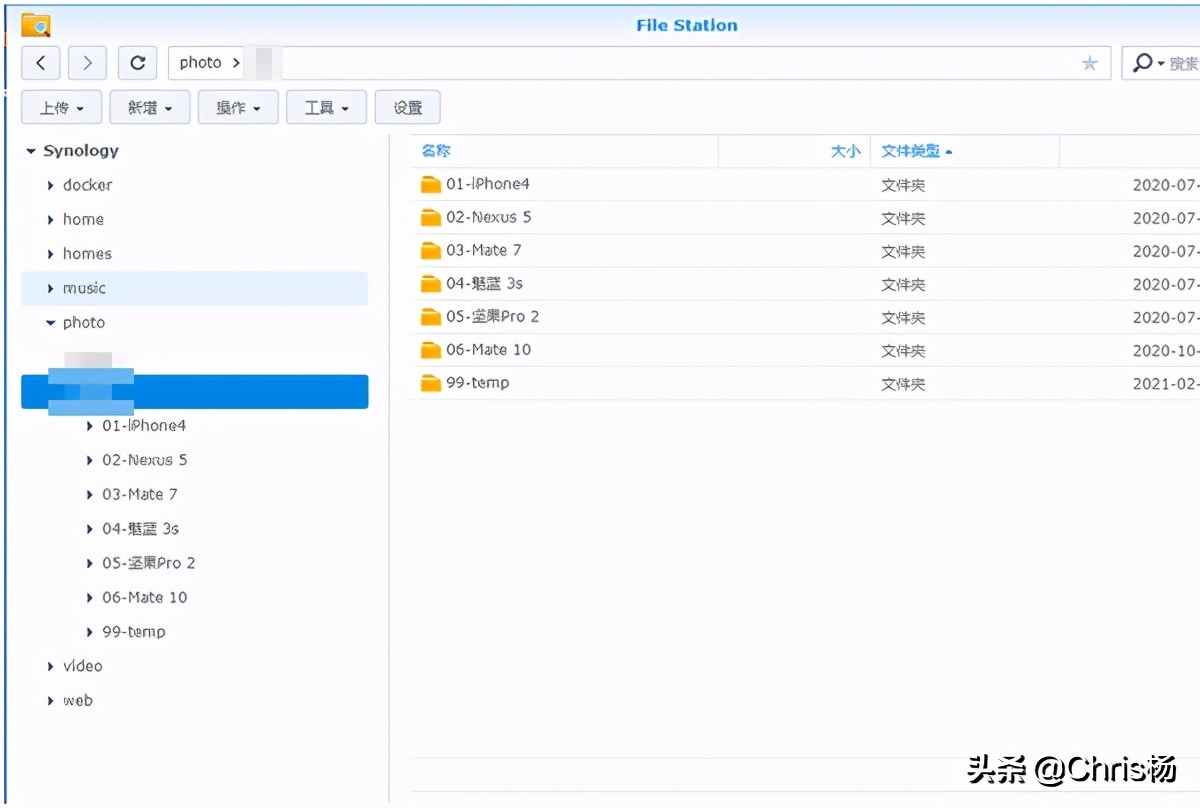
Task: Click the back navigation arrow
Action: point(40,63)
